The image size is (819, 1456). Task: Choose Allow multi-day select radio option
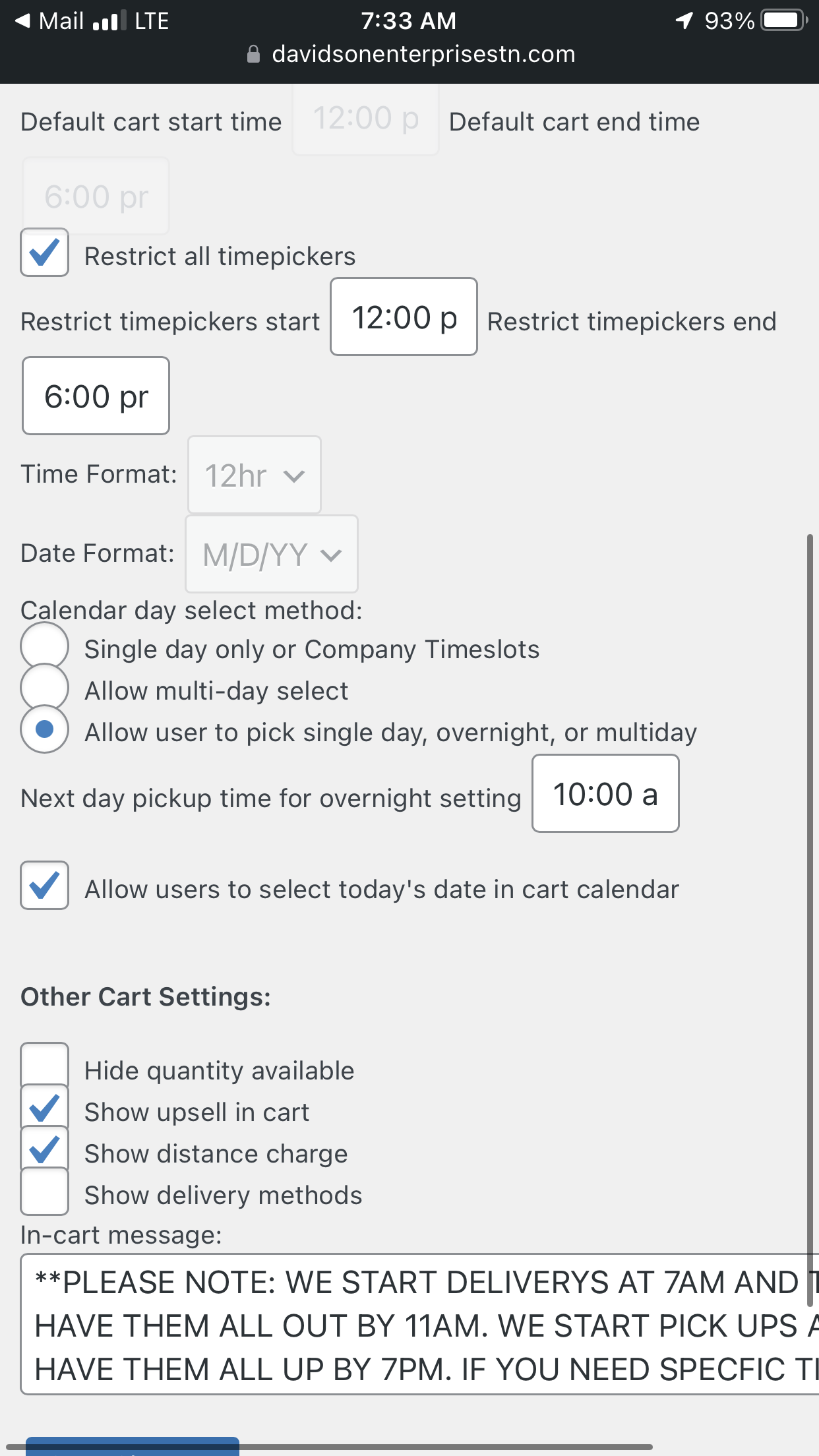coord(45,688)
